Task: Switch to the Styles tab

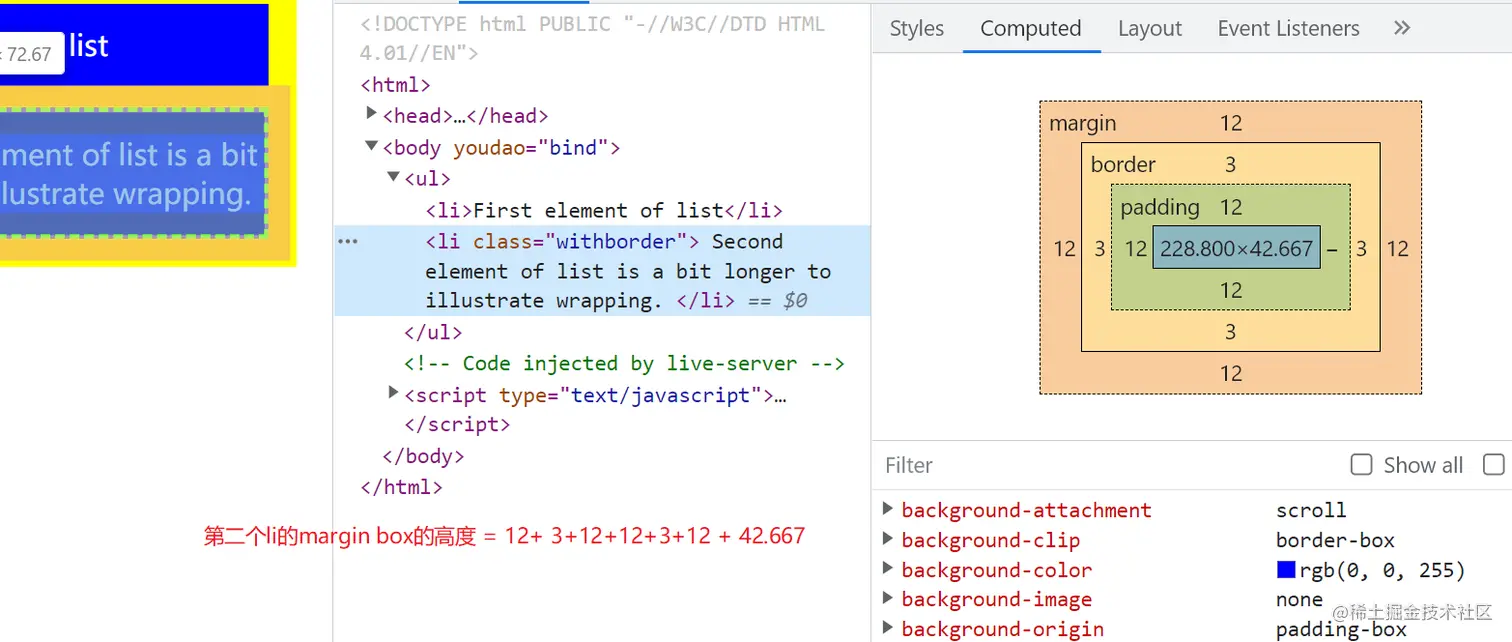Action: click(916, 29)
